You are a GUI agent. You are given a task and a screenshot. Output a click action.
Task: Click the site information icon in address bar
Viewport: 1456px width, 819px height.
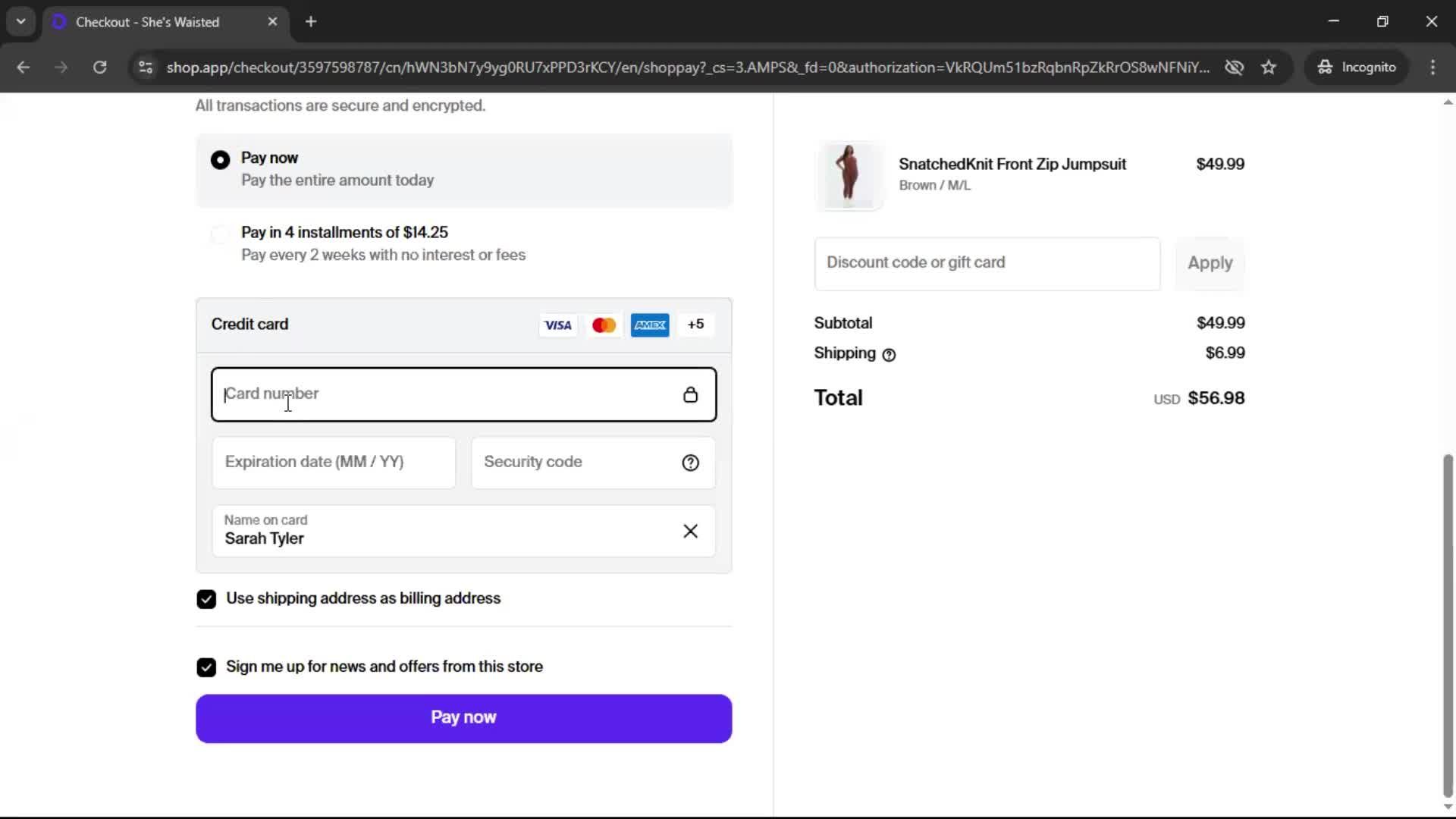click(x=146, y=67)
